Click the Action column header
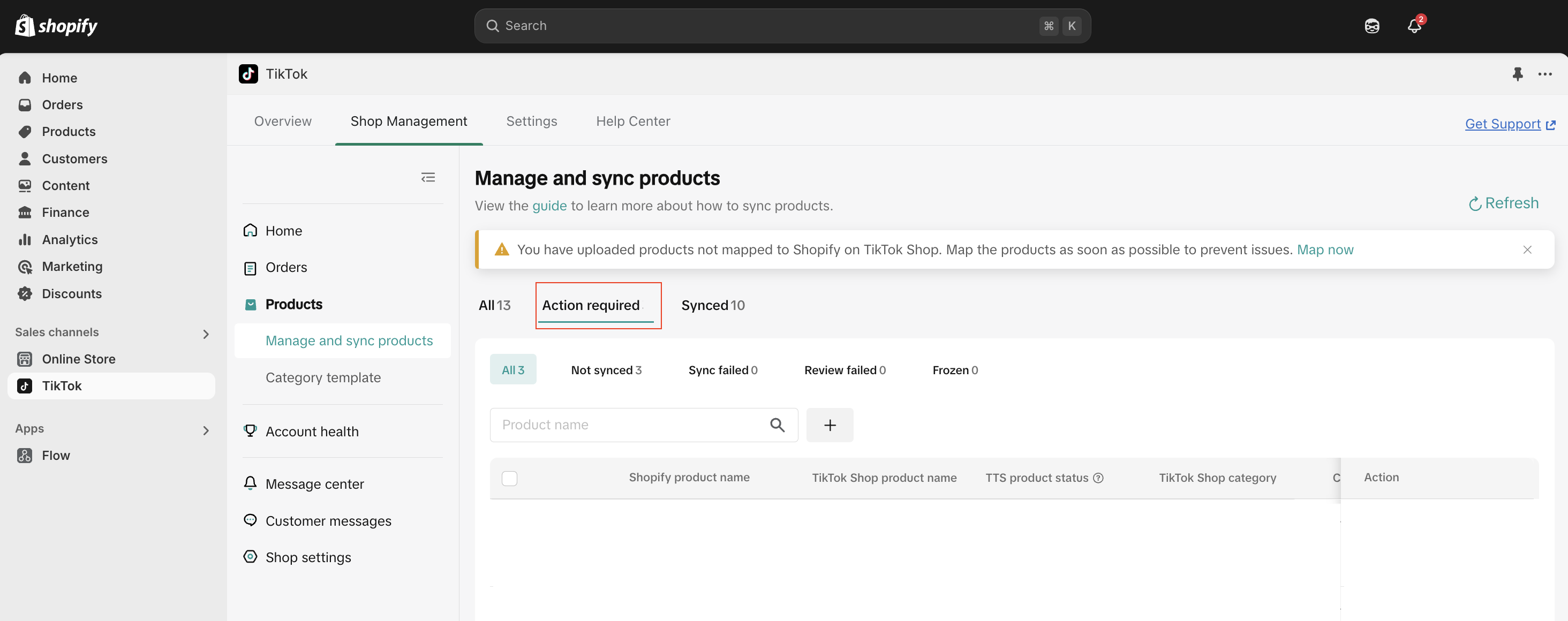Image resolution: width=1568 pixels, height=621 pixels. tap(1381, 478)
